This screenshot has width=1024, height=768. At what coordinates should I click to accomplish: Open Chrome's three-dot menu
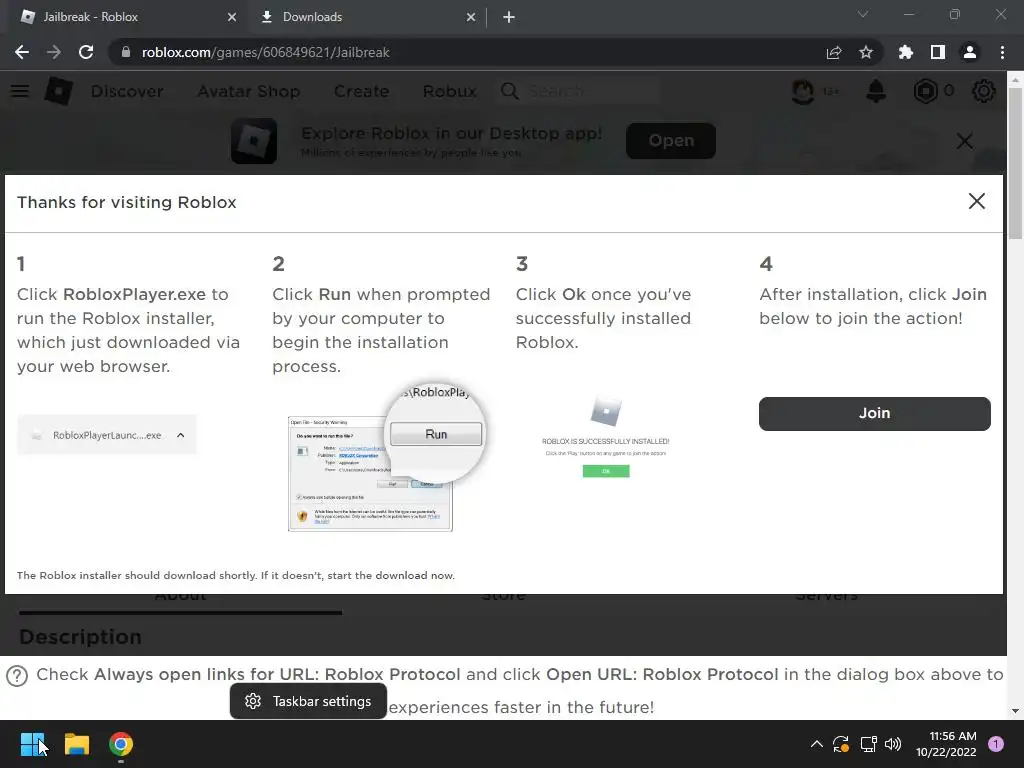click(x=1002, y=52)
